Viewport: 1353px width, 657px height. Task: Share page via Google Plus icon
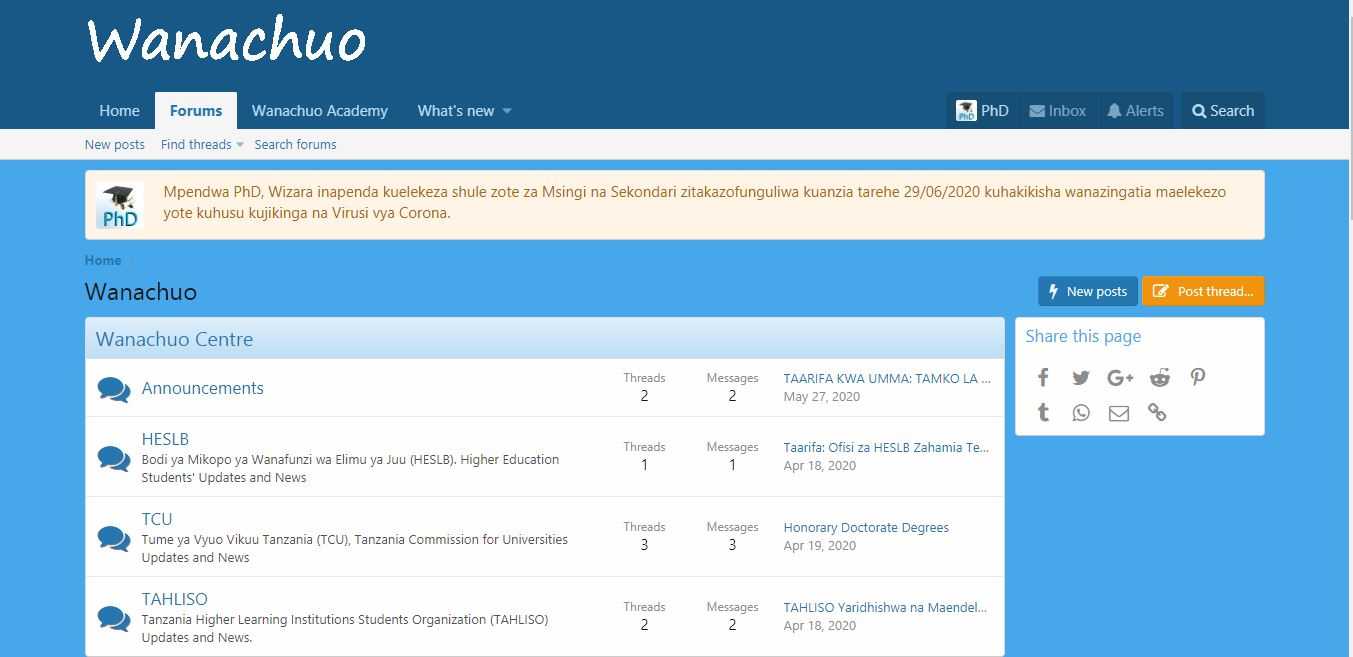[x=1120, y=377]
